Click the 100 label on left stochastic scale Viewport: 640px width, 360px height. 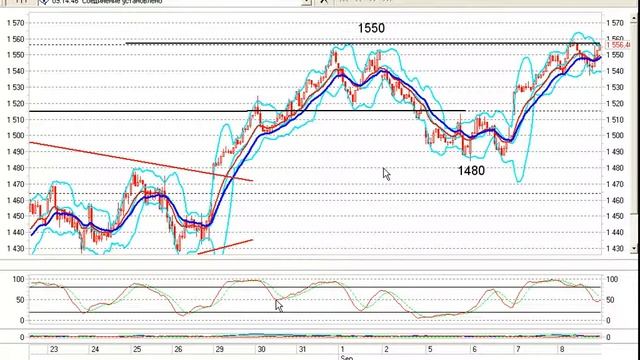click(x=19, y=280)
